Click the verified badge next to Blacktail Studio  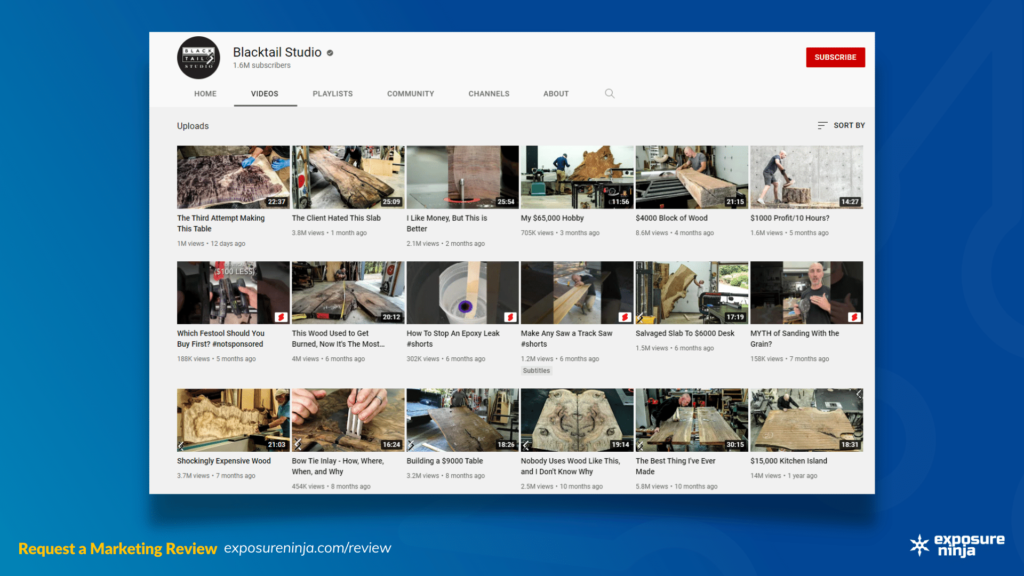[x=330, y=53]
